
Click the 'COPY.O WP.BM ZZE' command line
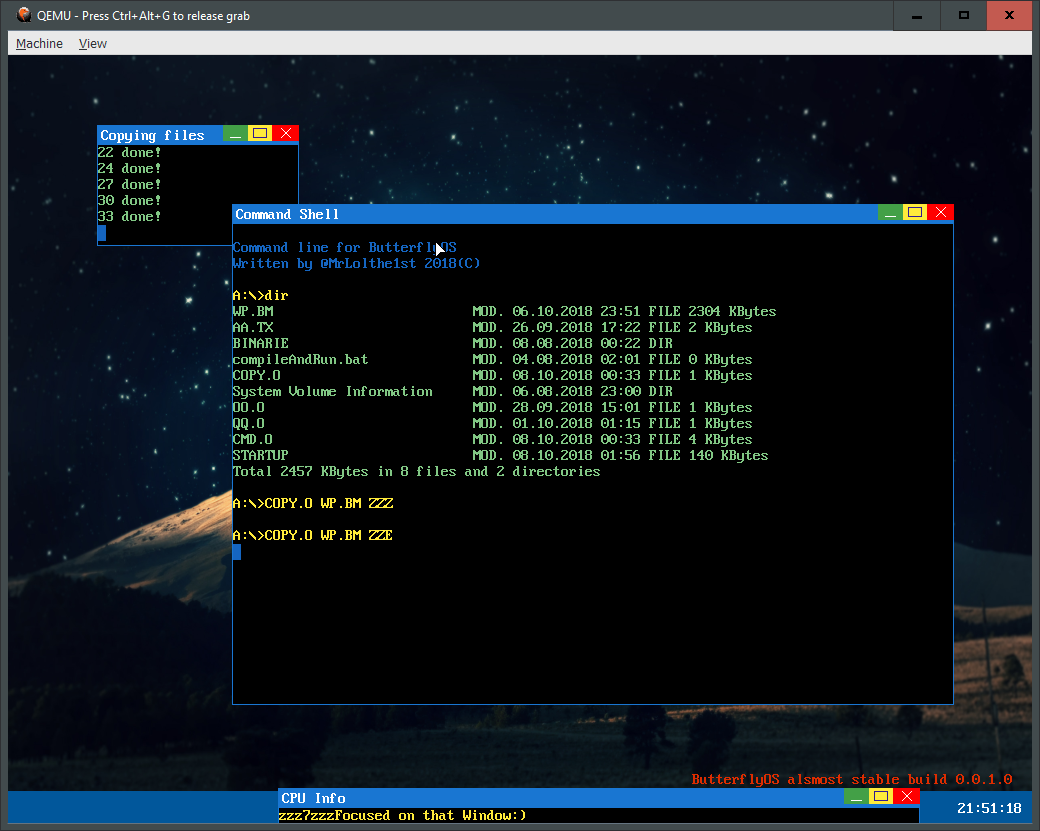coord(313,535)
